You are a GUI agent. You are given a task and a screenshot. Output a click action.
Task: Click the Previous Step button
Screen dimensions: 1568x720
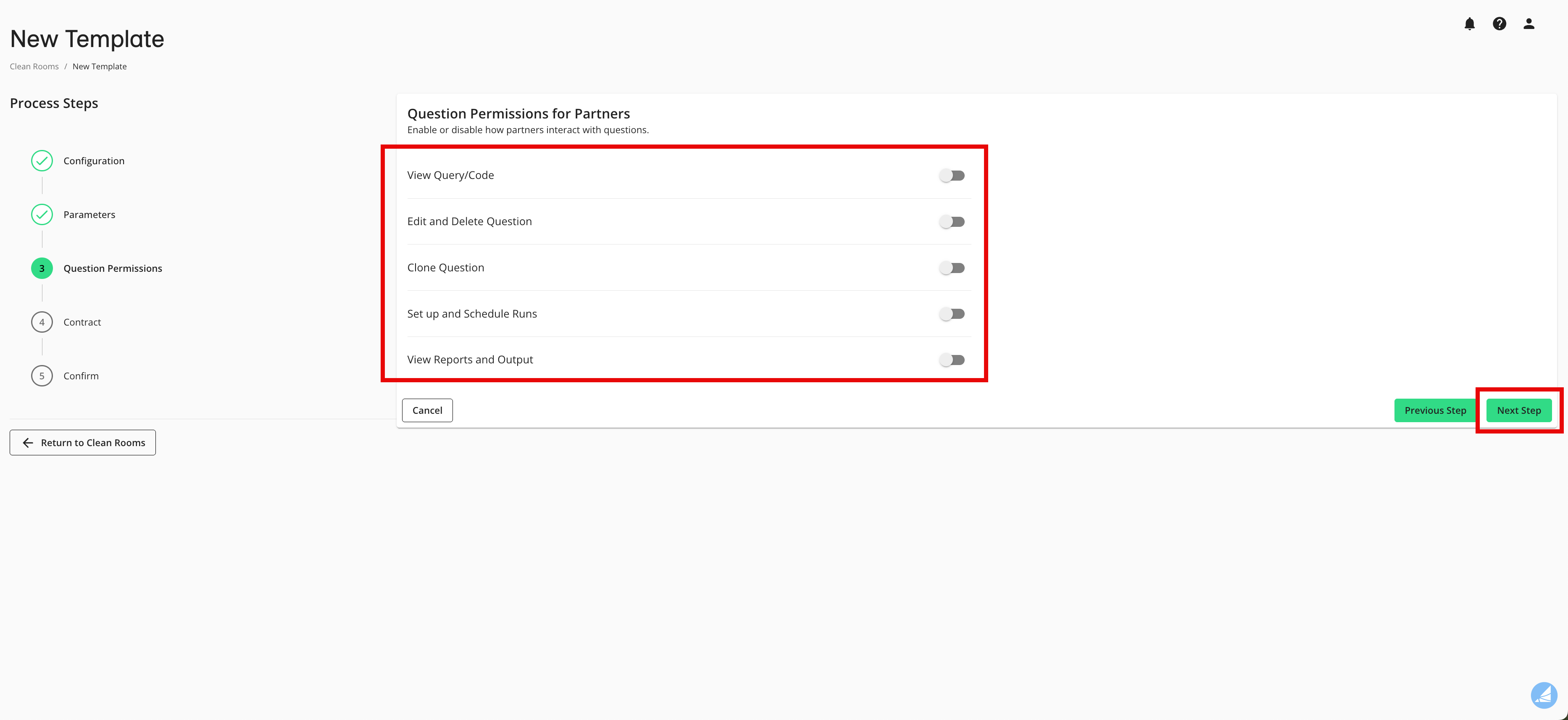coord(1435,410)
